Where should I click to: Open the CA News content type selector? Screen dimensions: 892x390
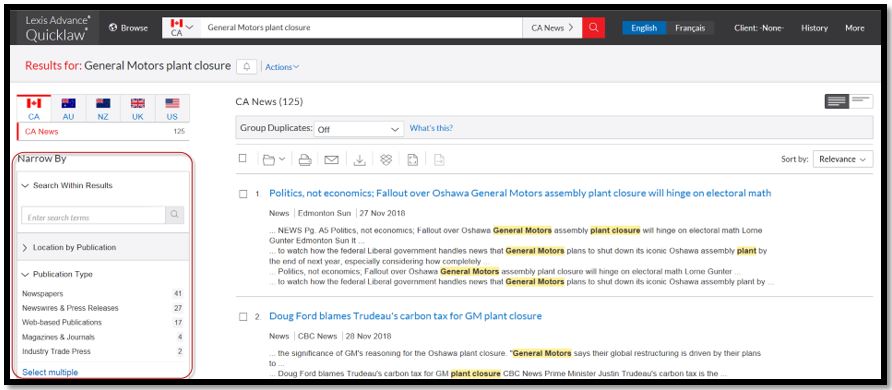click(x=552, y=27)
